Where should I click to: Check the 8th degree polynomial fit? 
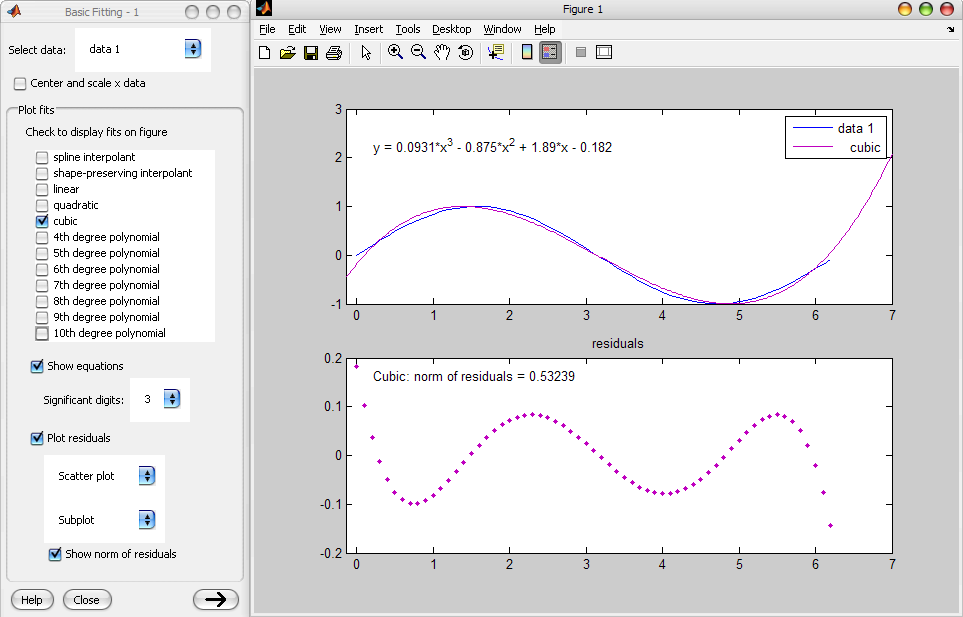click(x=42, y=301)
